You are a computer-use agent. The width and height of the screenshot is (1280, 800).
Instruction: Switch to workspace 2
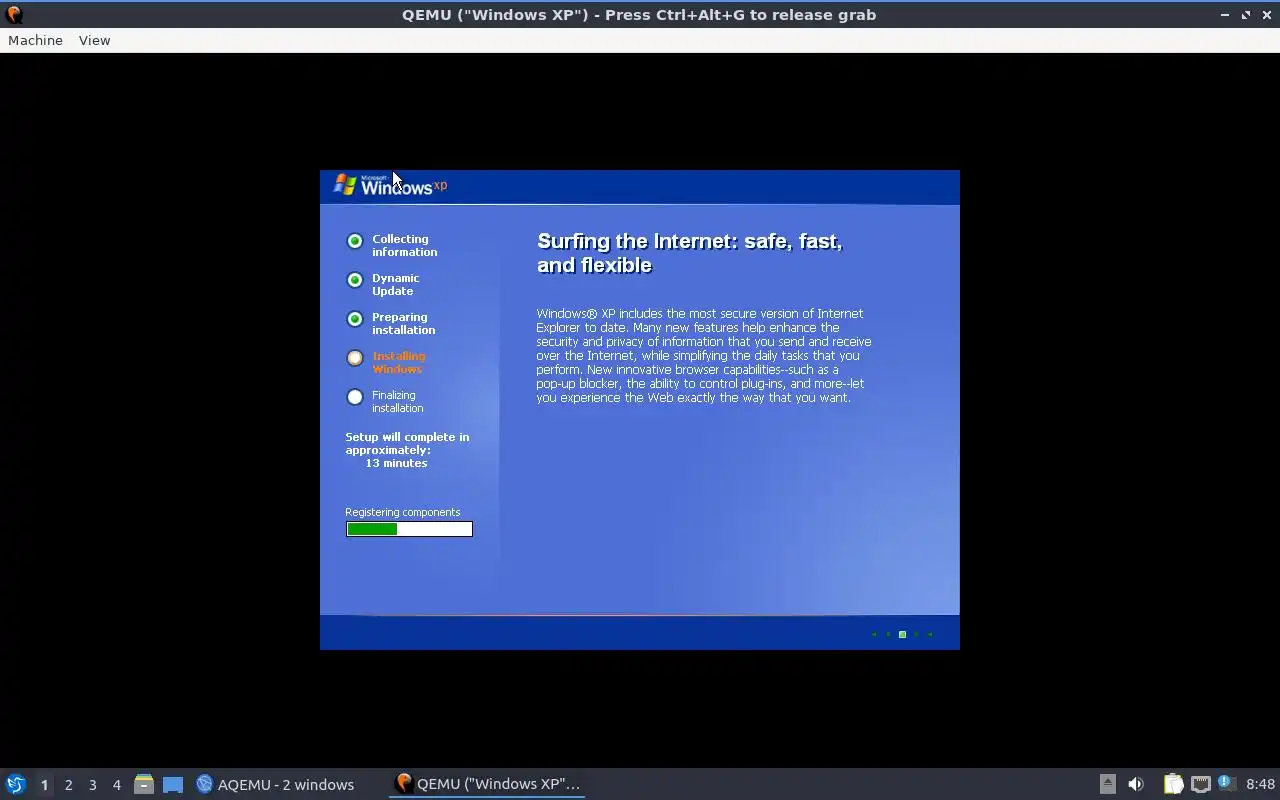[x=68, y=785]
